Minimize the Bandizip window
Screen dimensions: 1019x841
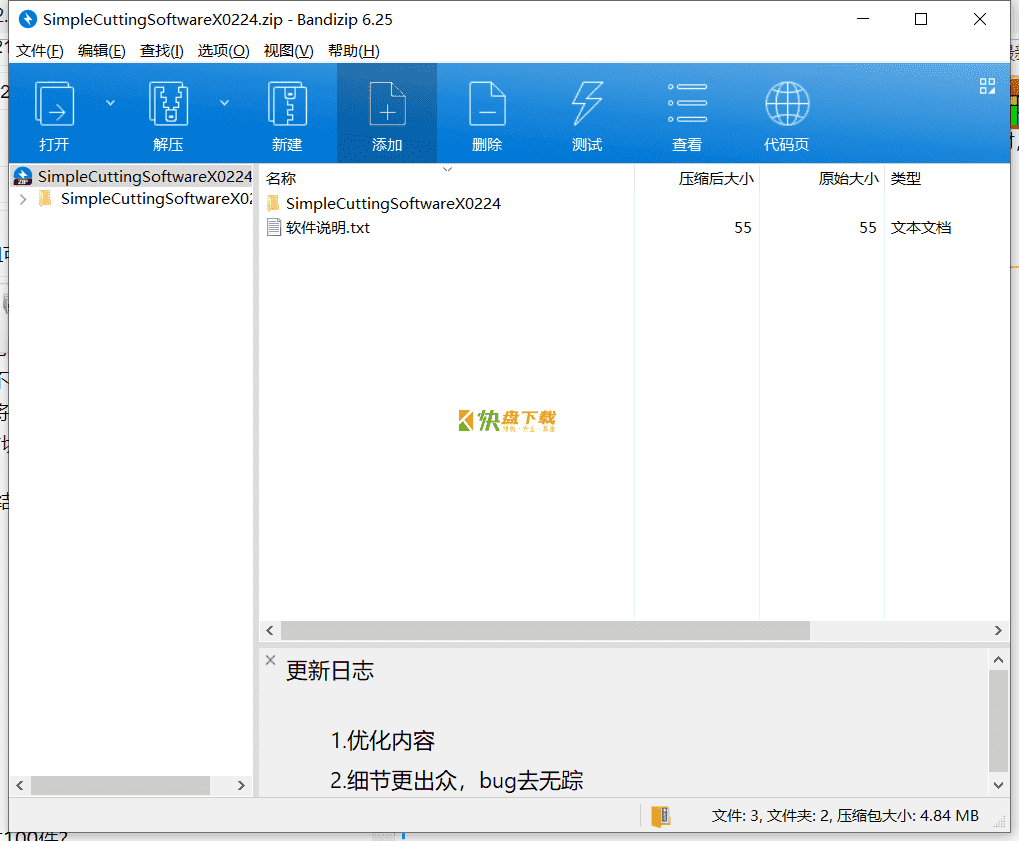[x=863, y=19]
